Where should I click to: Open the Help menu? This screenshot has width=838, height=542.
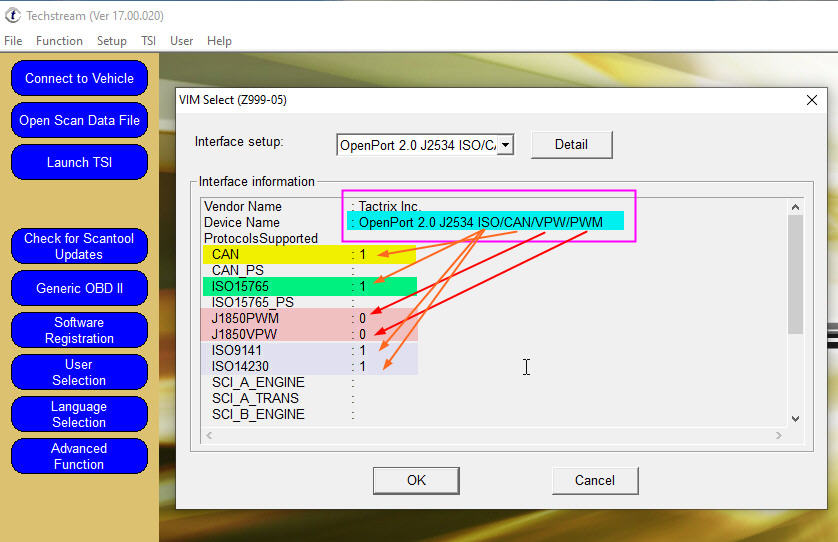(219, 41)
